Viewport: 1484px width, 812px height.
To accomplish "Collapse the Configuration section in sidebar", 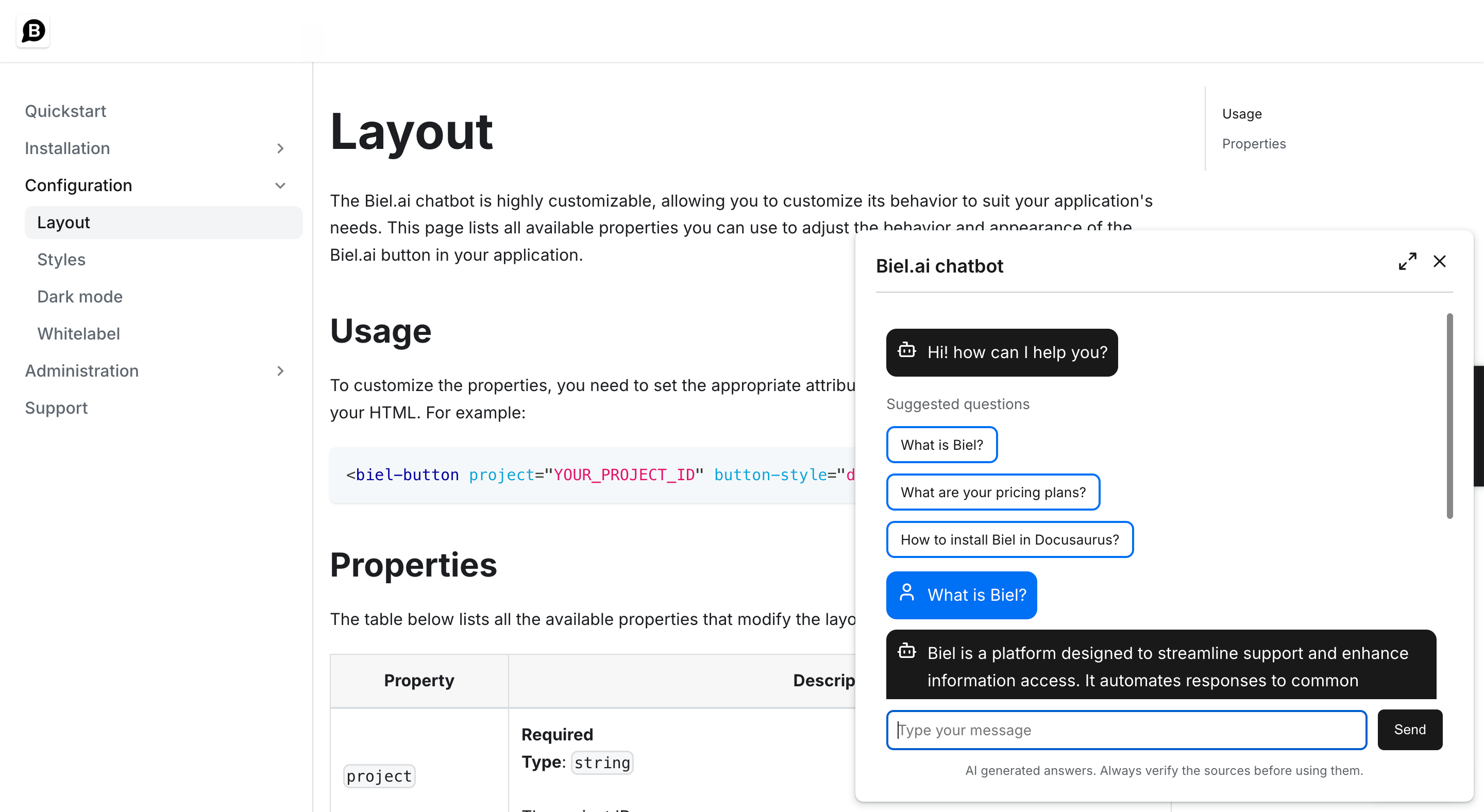I will (x=279, y=184).
